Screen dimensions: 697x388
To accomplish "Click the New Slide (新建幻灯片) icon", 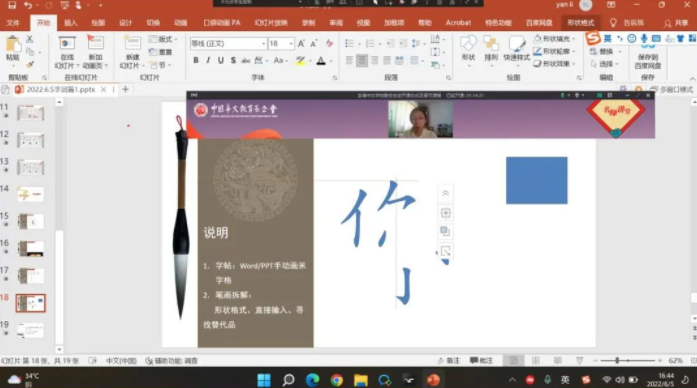I will click(132, 44).
